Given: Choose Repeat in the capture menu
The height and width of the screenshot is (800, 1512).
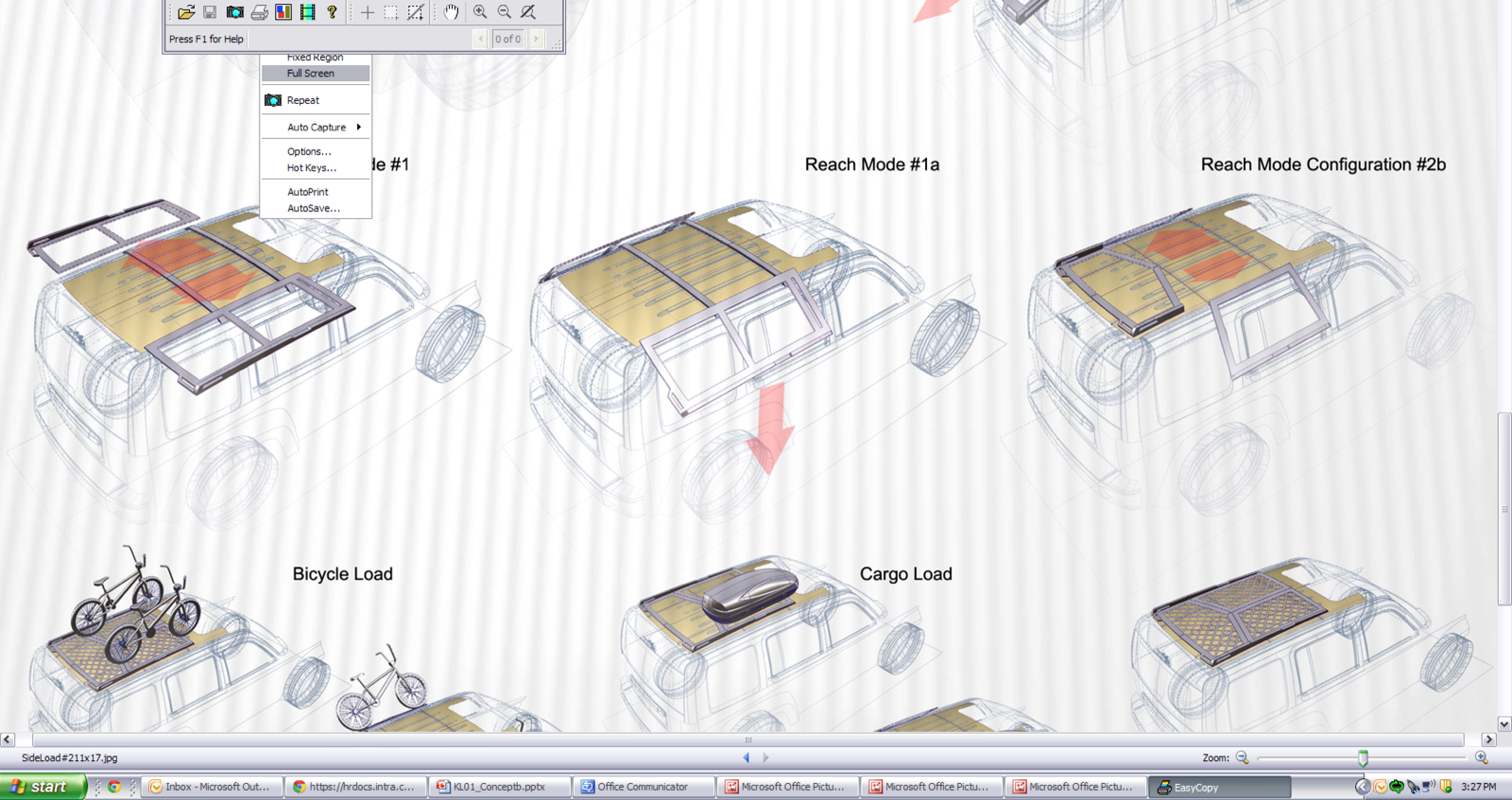Looking at the screenshot, I should (x=303, y=100).
